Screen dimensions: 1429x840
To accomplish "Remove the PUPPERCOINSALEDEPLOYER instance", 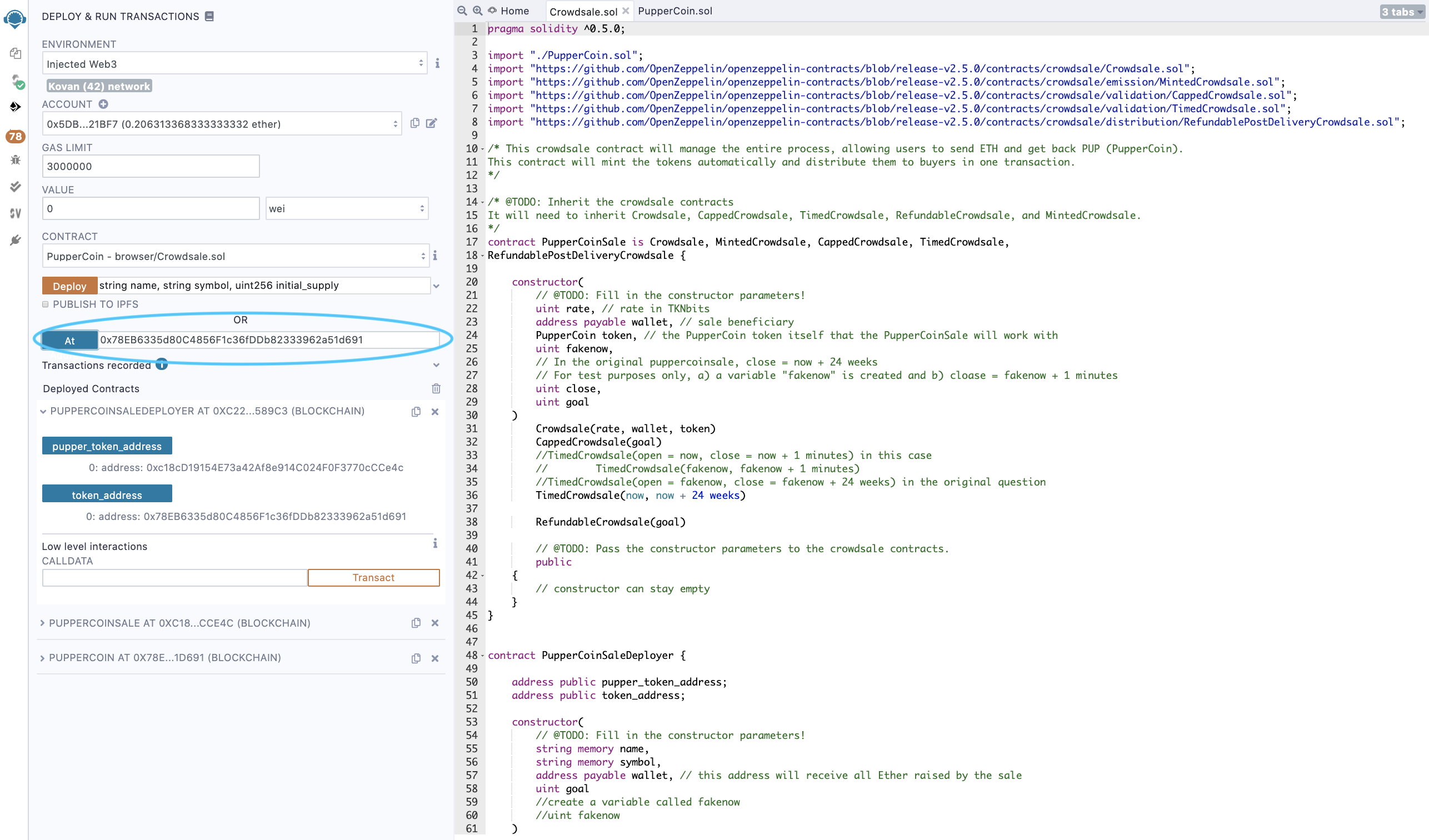I will tap(435, 412).
